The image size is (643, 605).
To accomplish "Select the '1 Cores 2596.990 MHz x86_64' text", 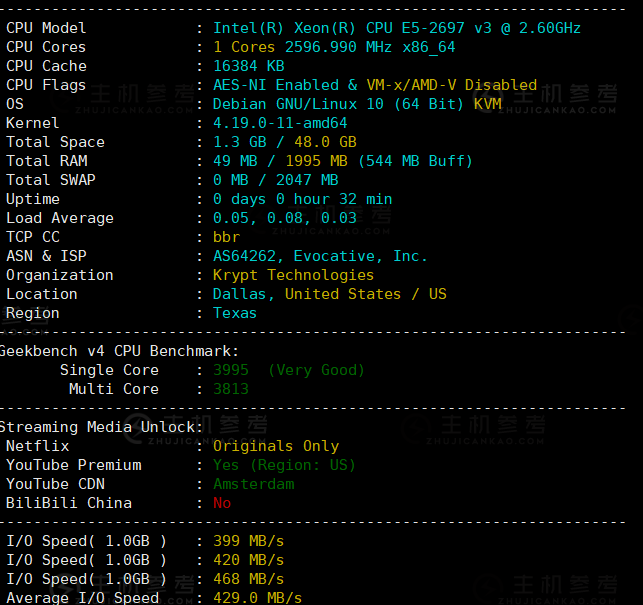I will click(334, 47).
